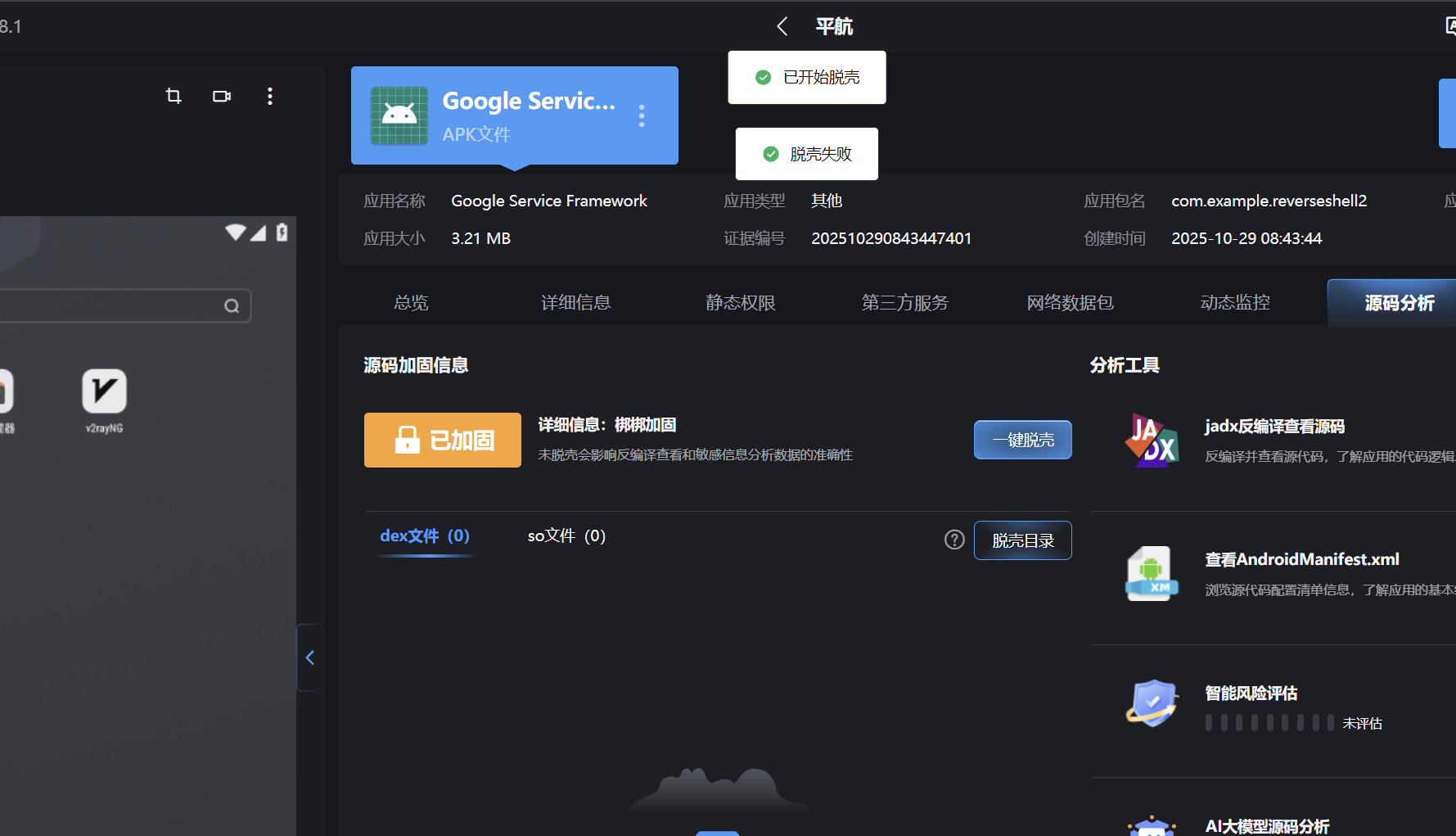Click the 一键脱壳 button
The width and height of the screenshot is (1456, 836).
(x=1022, y=441)
